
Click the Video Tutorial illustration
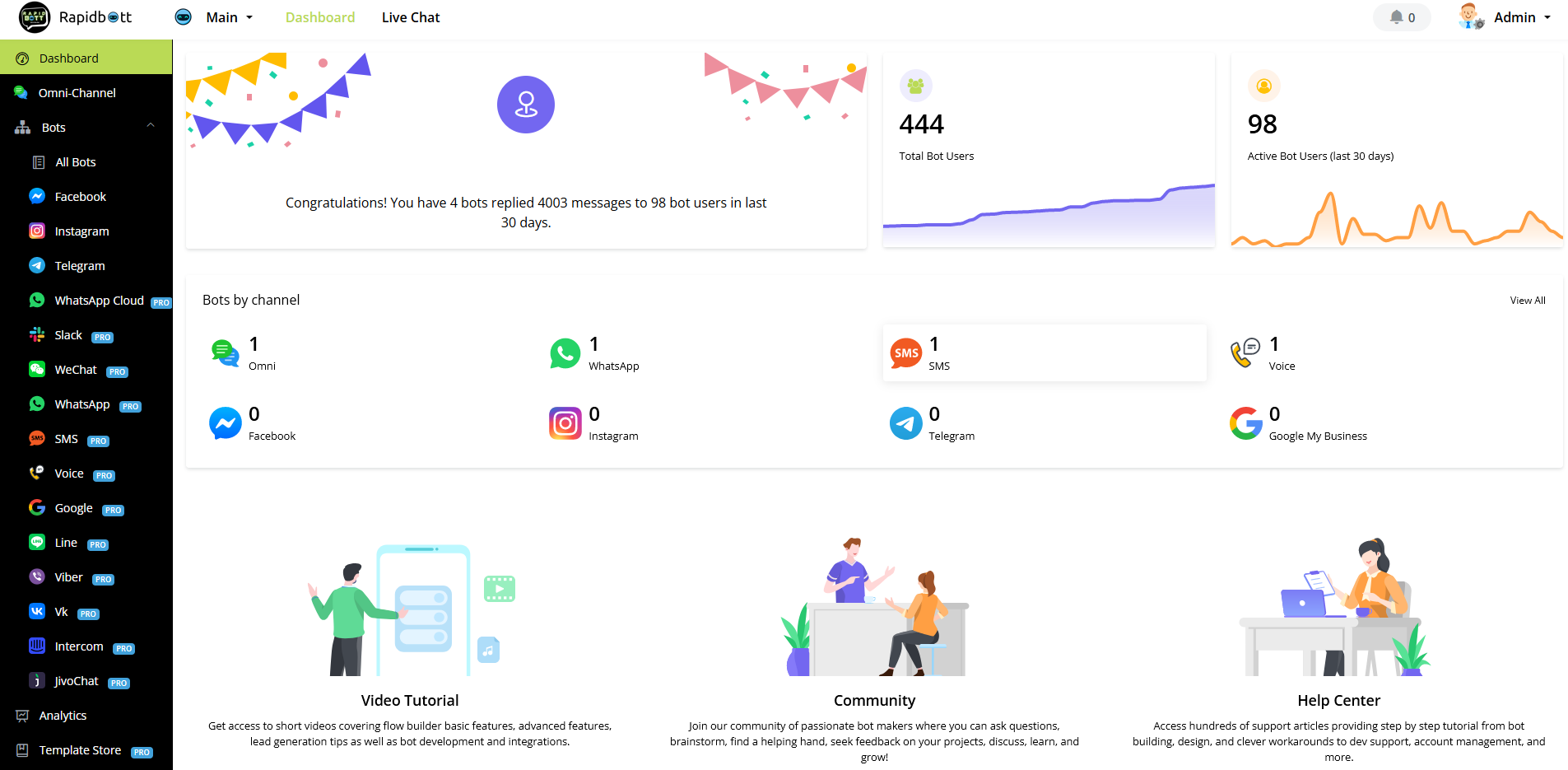pos(412,609)
